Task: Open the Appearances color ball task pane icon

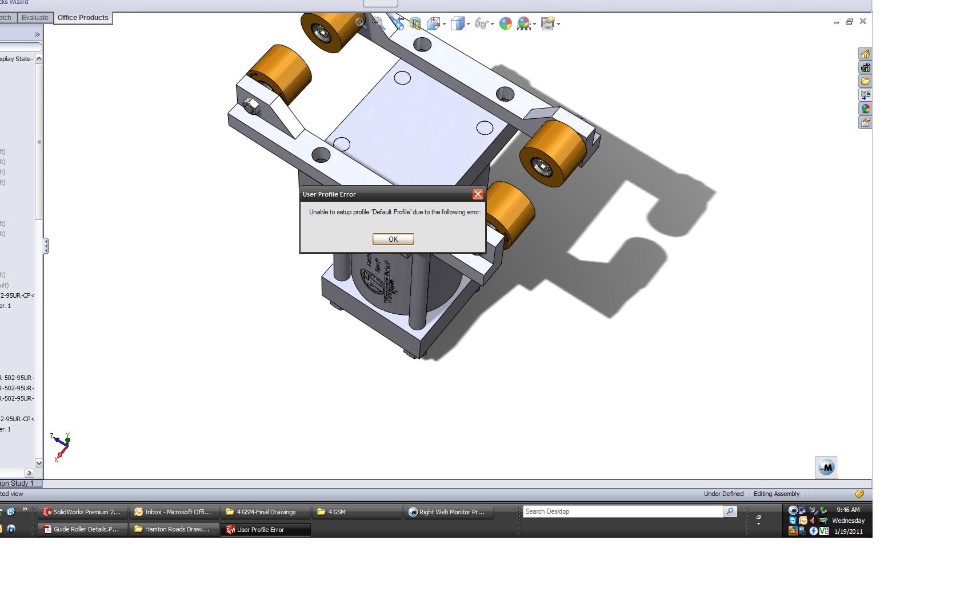Action: (865, 108)
